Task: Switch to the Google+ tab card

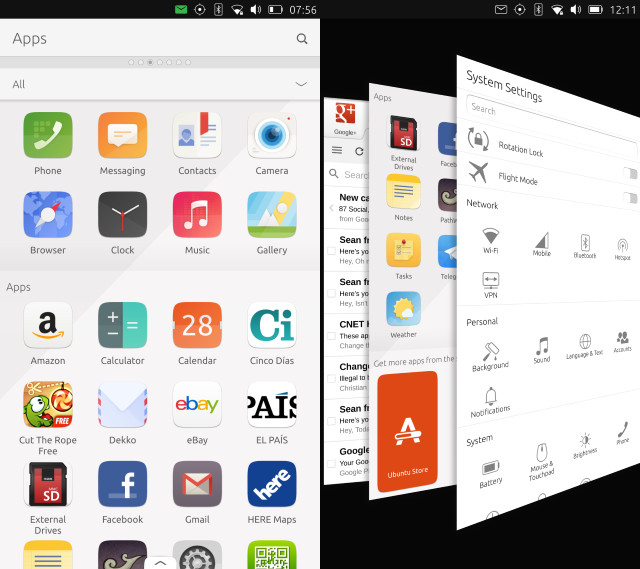Action: pyautogui.click(x=345, y=118)
